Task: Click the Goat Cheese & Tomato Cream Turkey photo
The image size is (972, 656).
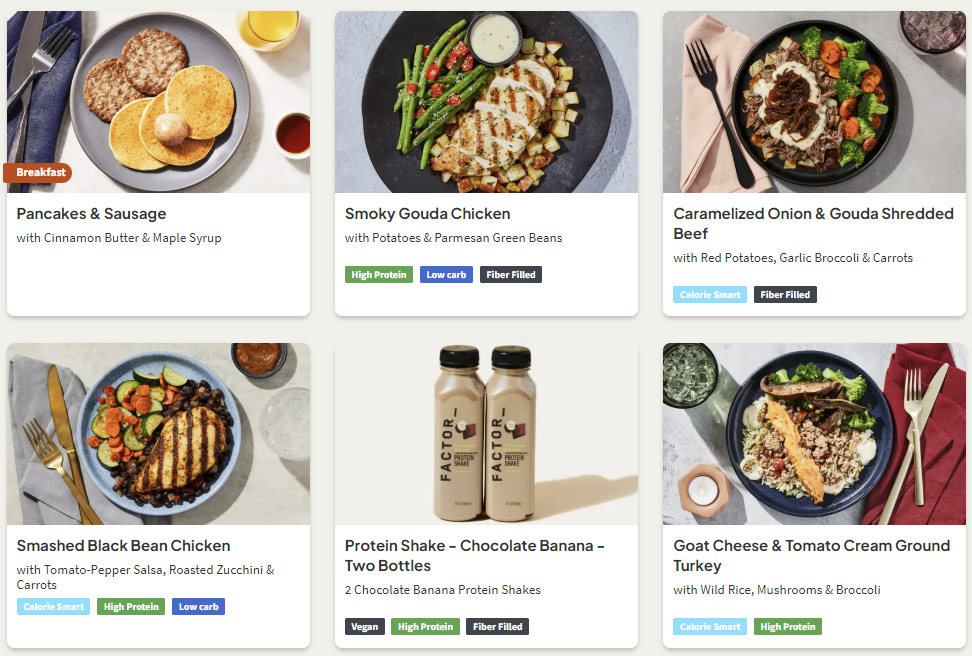Action: 814,433
